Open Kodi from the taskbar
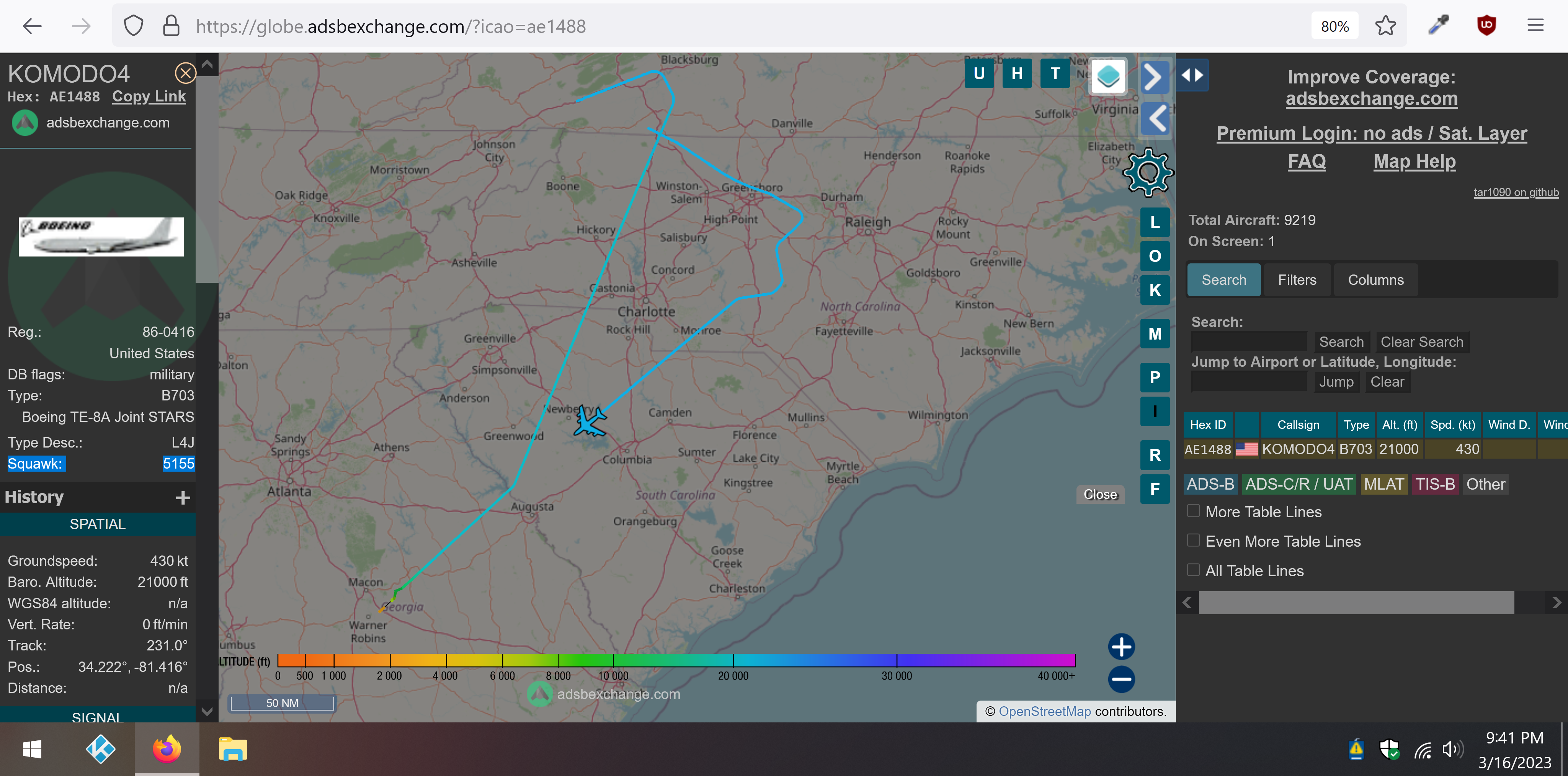The image size is (1568, 776). (x=101, y=749)
